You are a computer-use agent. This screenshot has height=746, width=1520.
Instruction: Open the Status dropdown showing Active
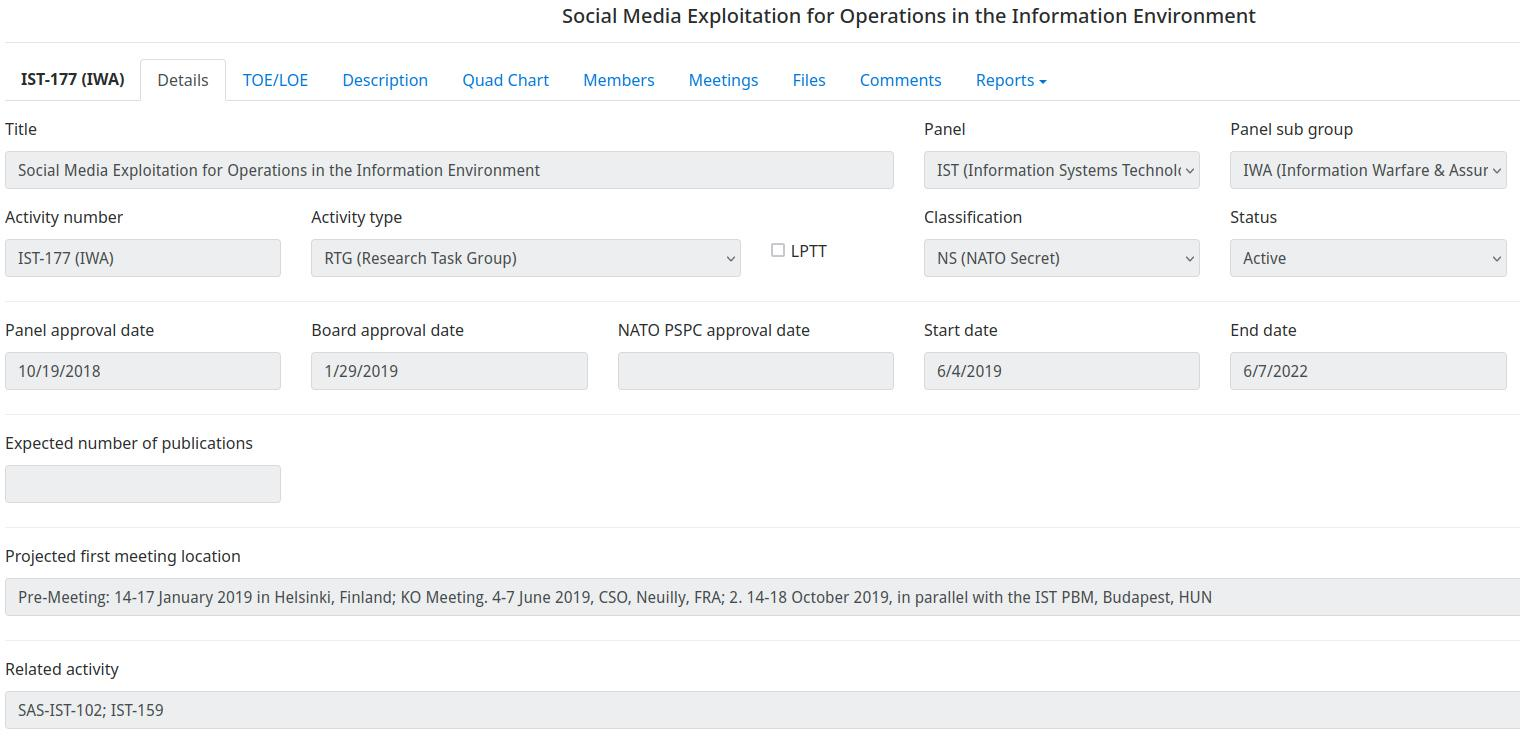coord(1368,258)
